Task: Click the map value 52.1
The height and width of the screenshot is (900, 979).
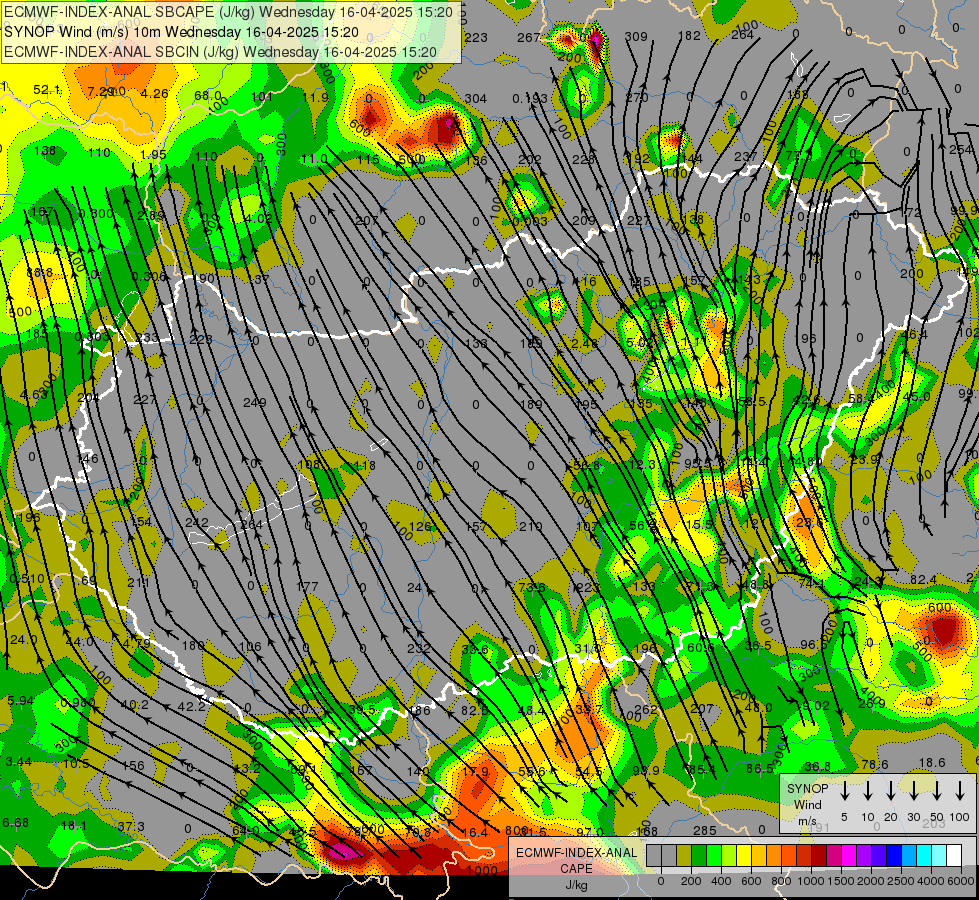Action: point(47,90)
